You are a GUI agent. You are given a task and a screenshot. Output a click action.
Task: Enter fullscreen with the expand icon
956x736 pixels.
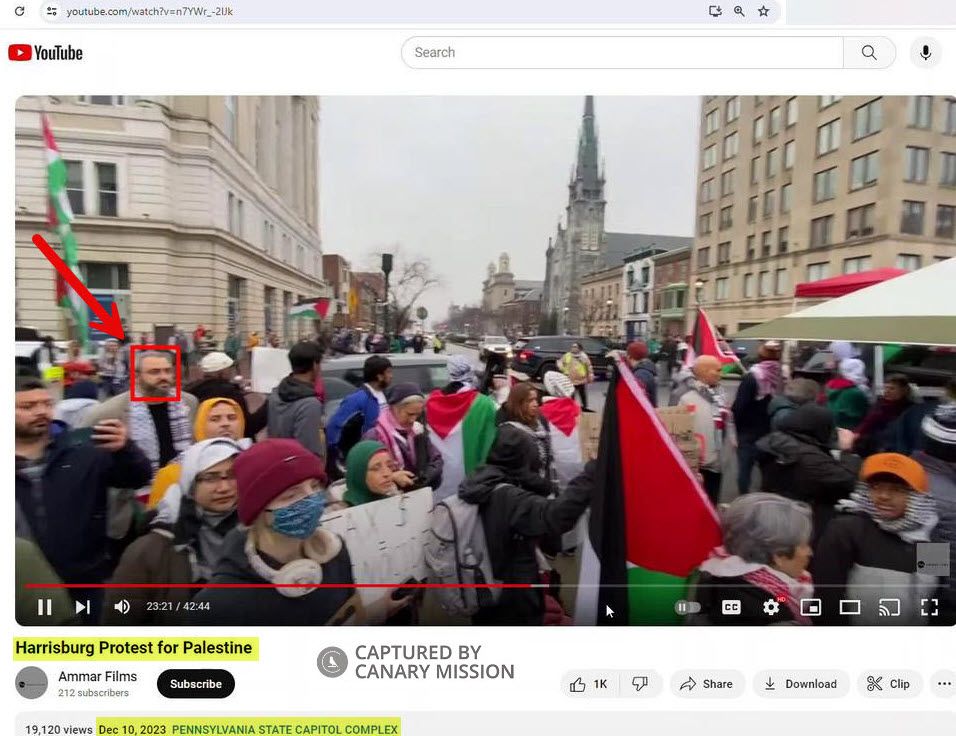(x=929, y=606)
